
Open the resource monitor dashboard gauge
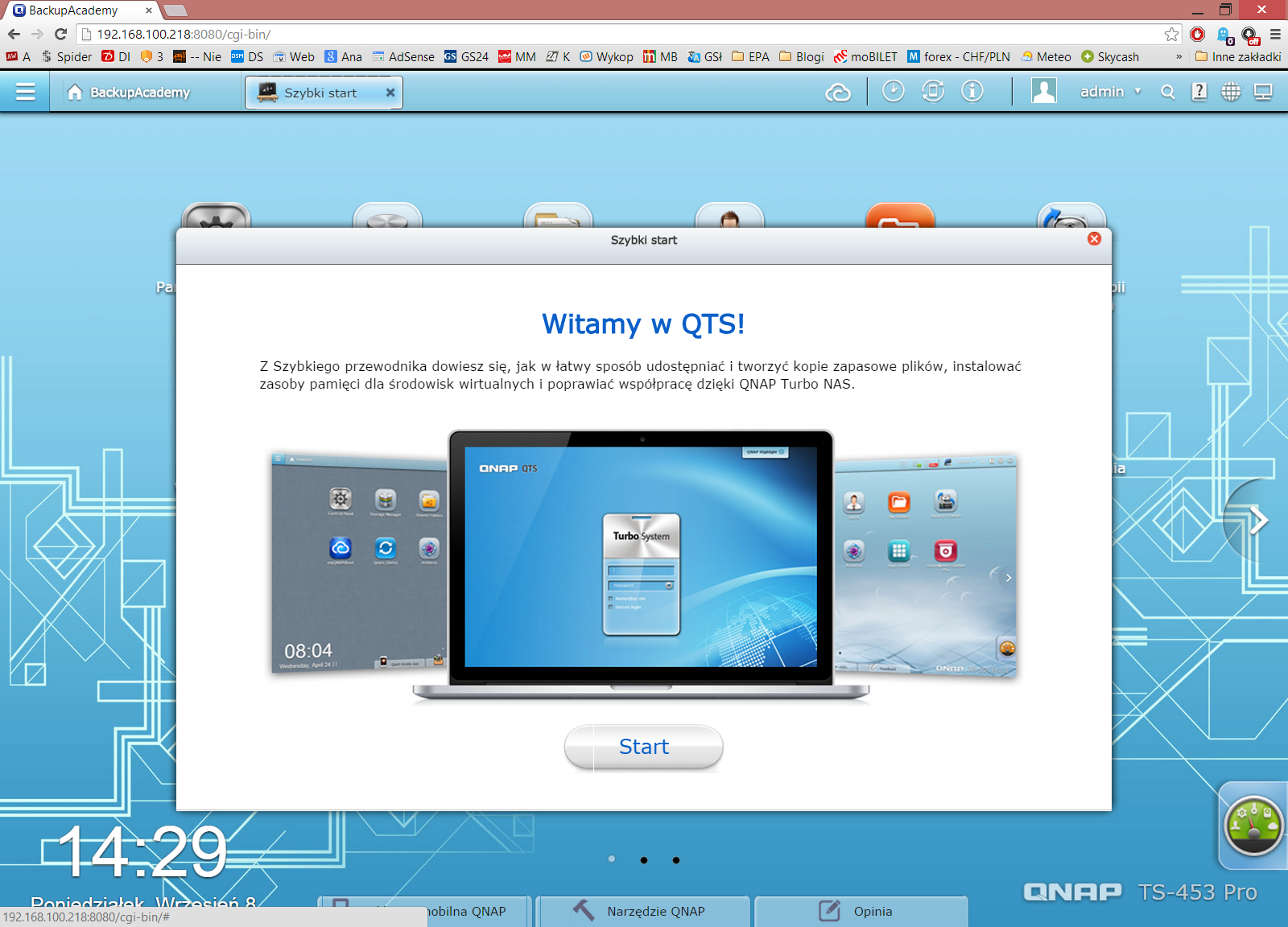[x=1253, y=826]
